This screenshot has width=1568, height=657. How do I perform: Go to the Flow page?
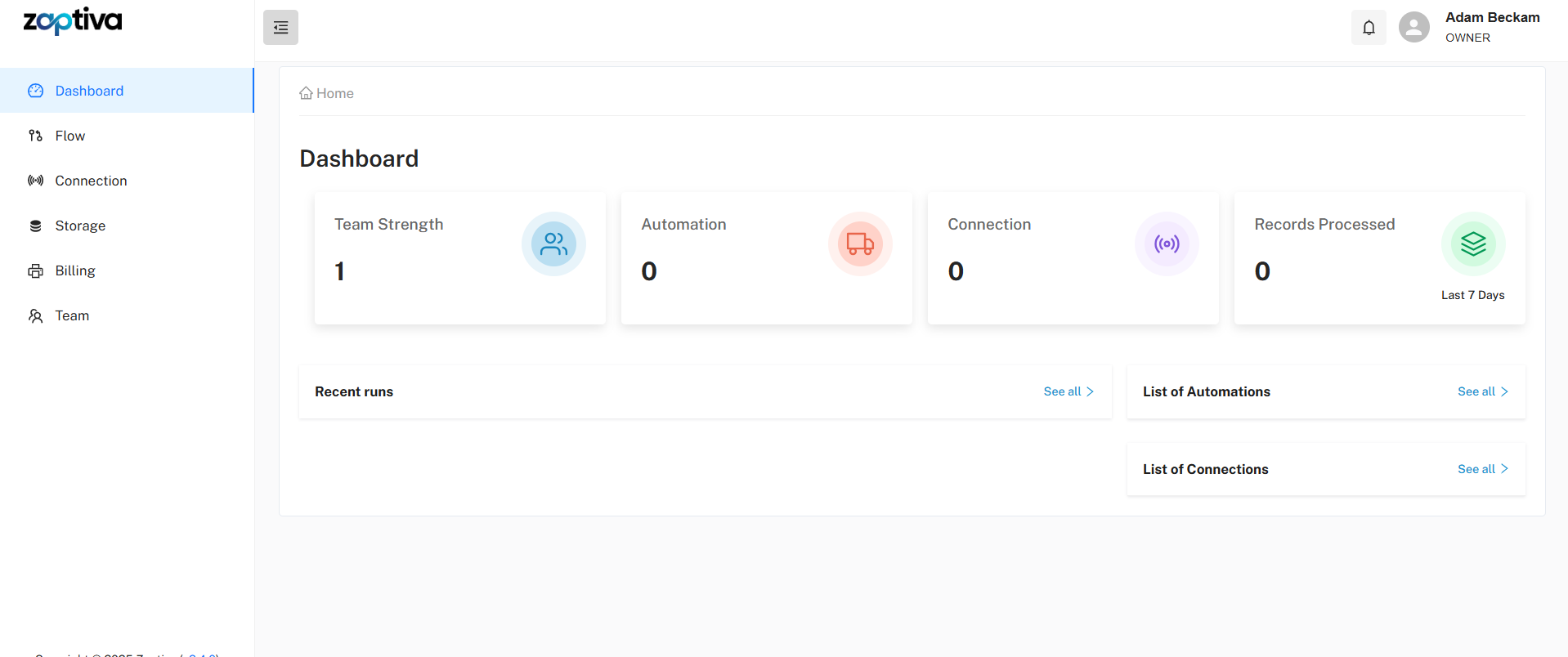[x=69, y=136]
